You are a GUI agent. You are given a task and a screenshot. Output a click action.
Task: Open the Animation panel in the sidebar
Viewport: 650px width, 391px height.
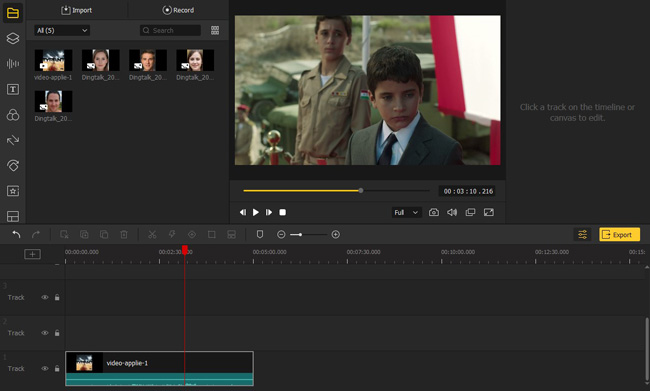(x=13, y=165)
